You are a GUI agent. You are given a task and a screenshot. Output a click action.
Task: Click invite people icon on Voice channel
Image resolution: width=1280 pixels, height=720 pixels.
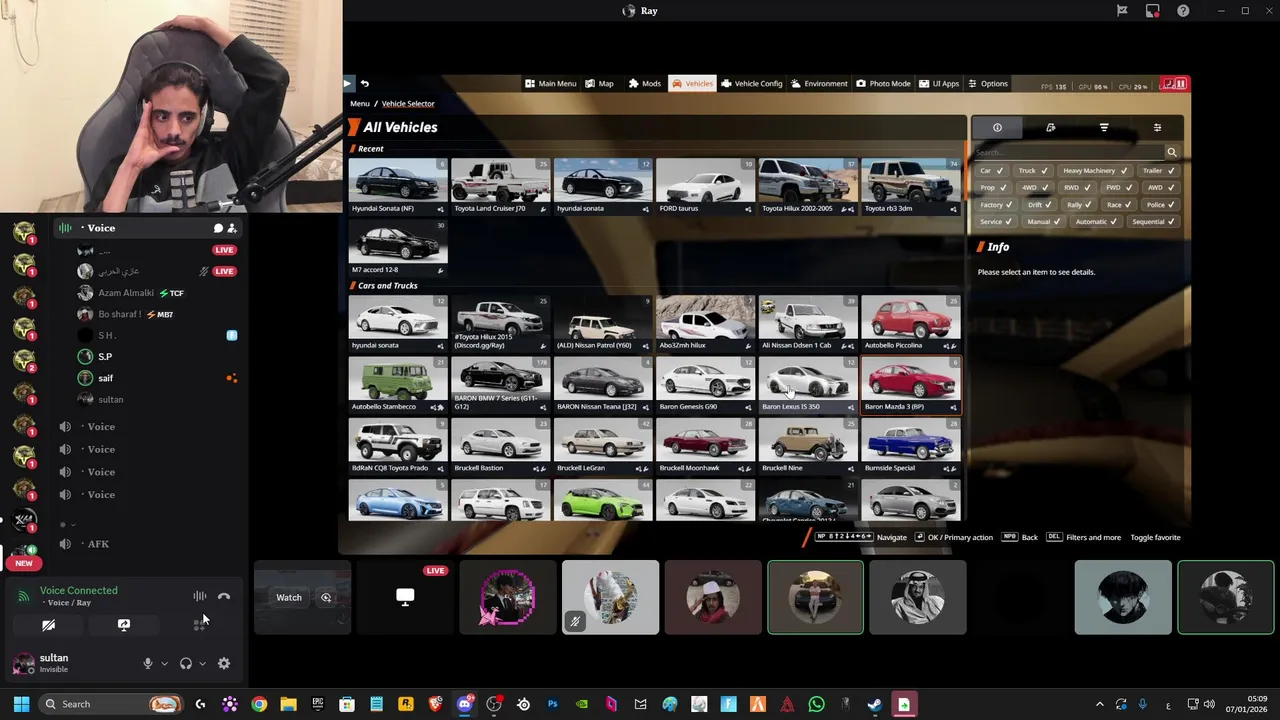[232, 228]
